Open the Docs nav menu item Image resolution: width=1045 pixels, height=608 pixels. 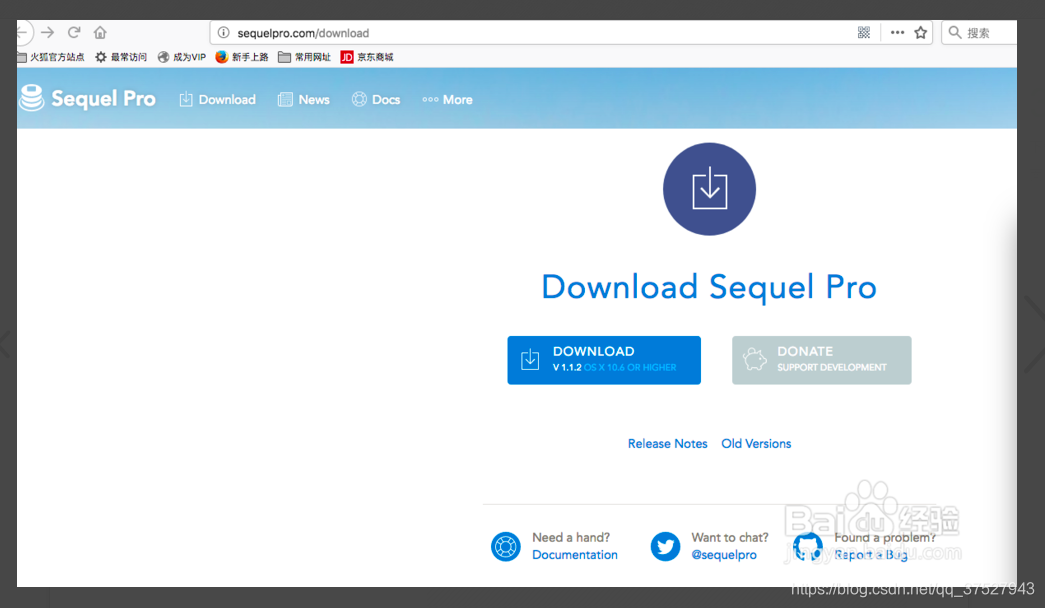pyautogui.click(x=376, y=99)
